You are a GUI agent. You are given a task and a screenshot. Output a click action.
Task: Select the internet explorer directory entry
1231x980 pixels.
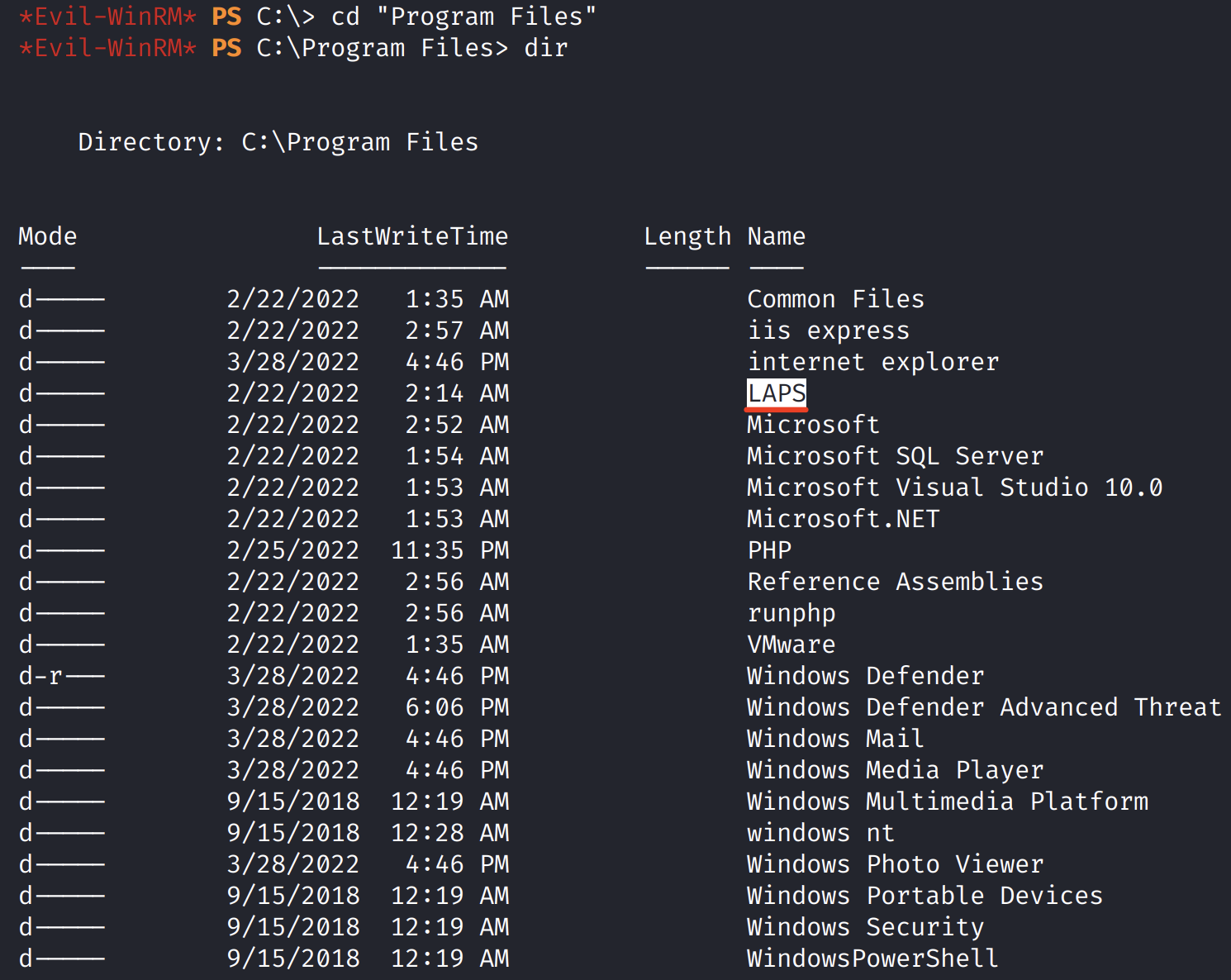872,362
